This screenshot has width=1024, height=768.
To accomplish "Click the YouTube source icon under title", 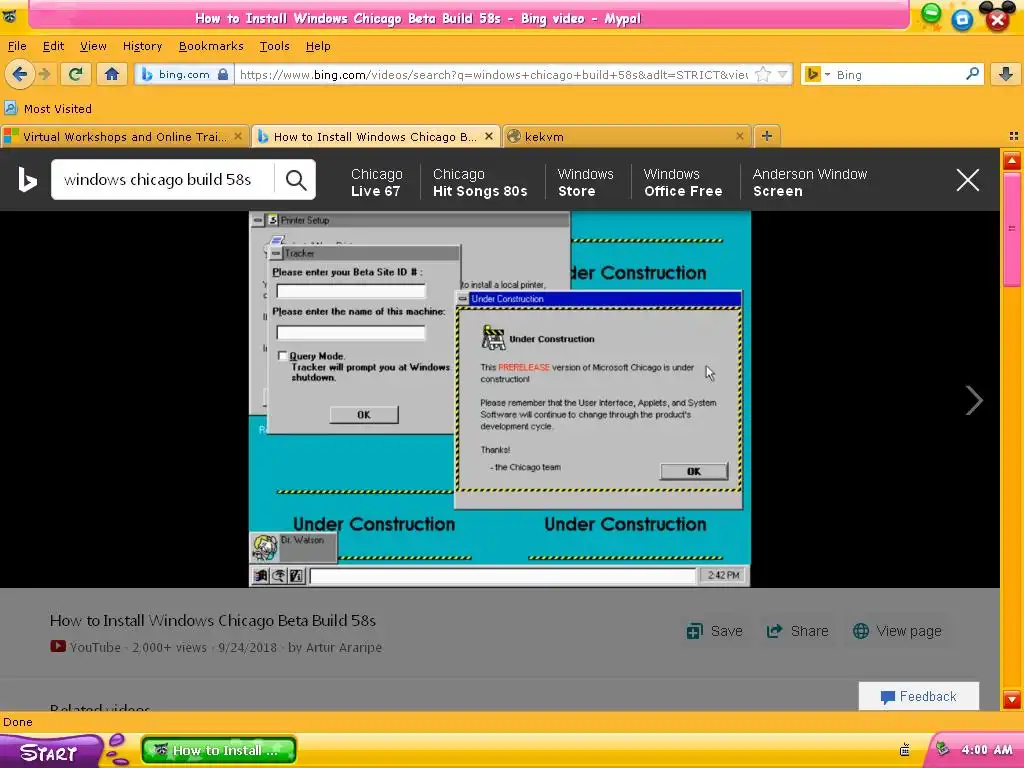I will [57, 647].
